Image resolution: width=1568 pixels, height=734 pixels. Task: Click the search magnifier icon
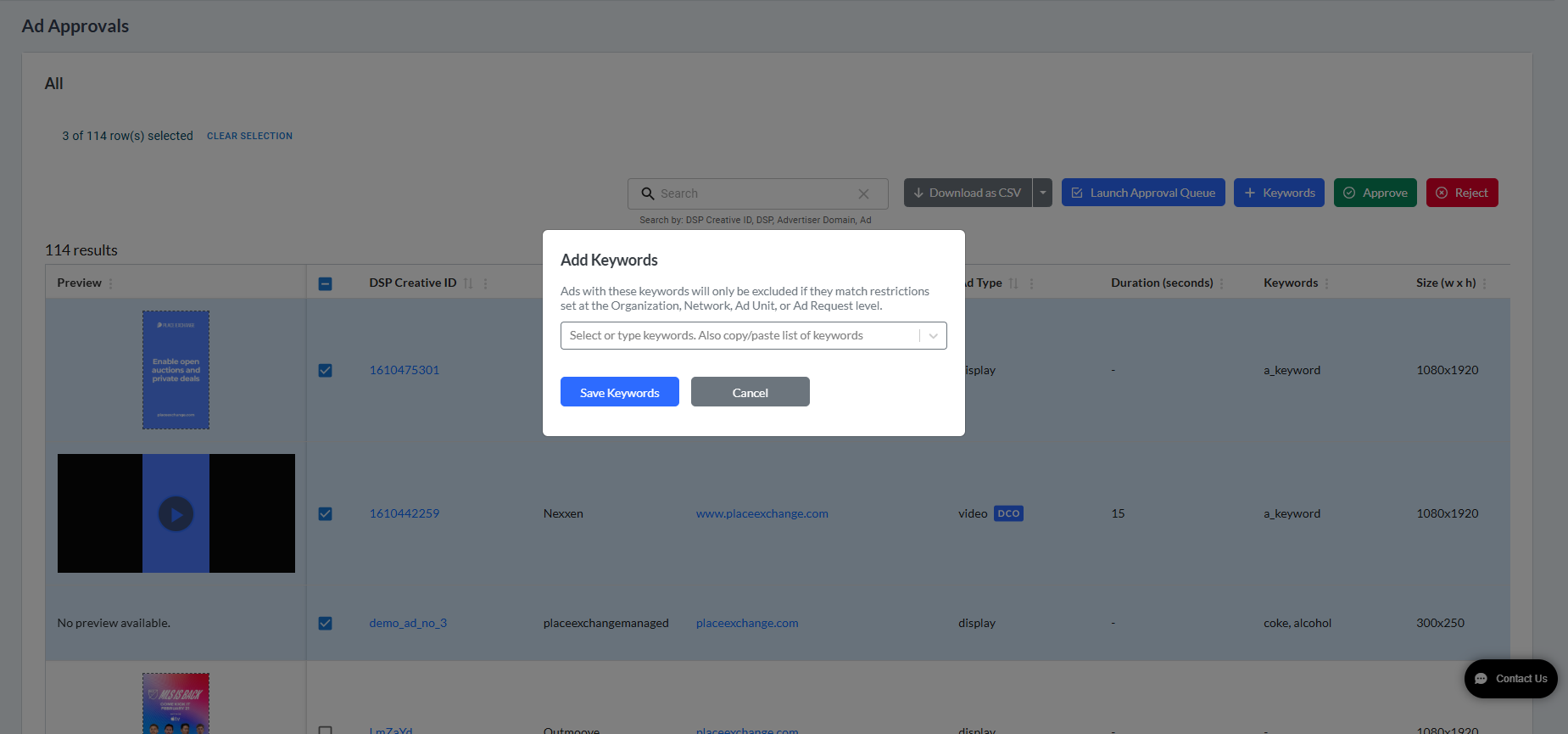click(647, 193)
